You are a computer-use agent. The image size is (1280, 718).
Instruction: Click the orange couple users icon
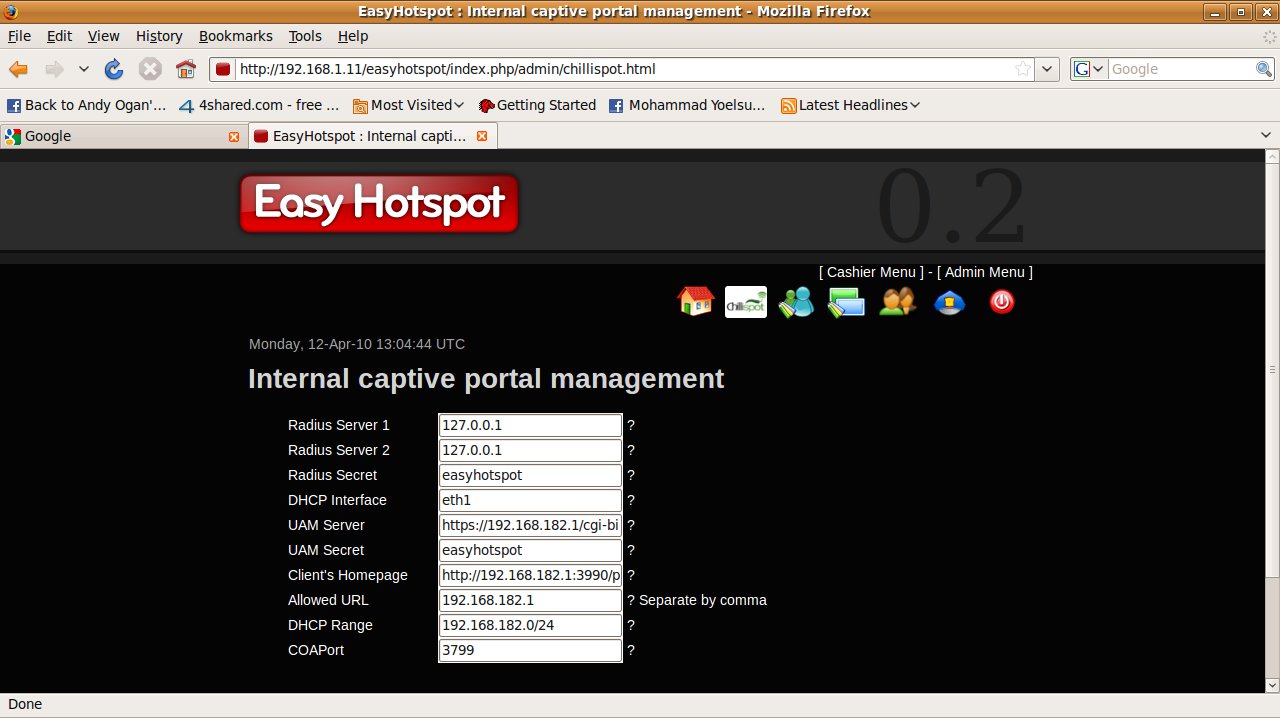pos(897,302)
